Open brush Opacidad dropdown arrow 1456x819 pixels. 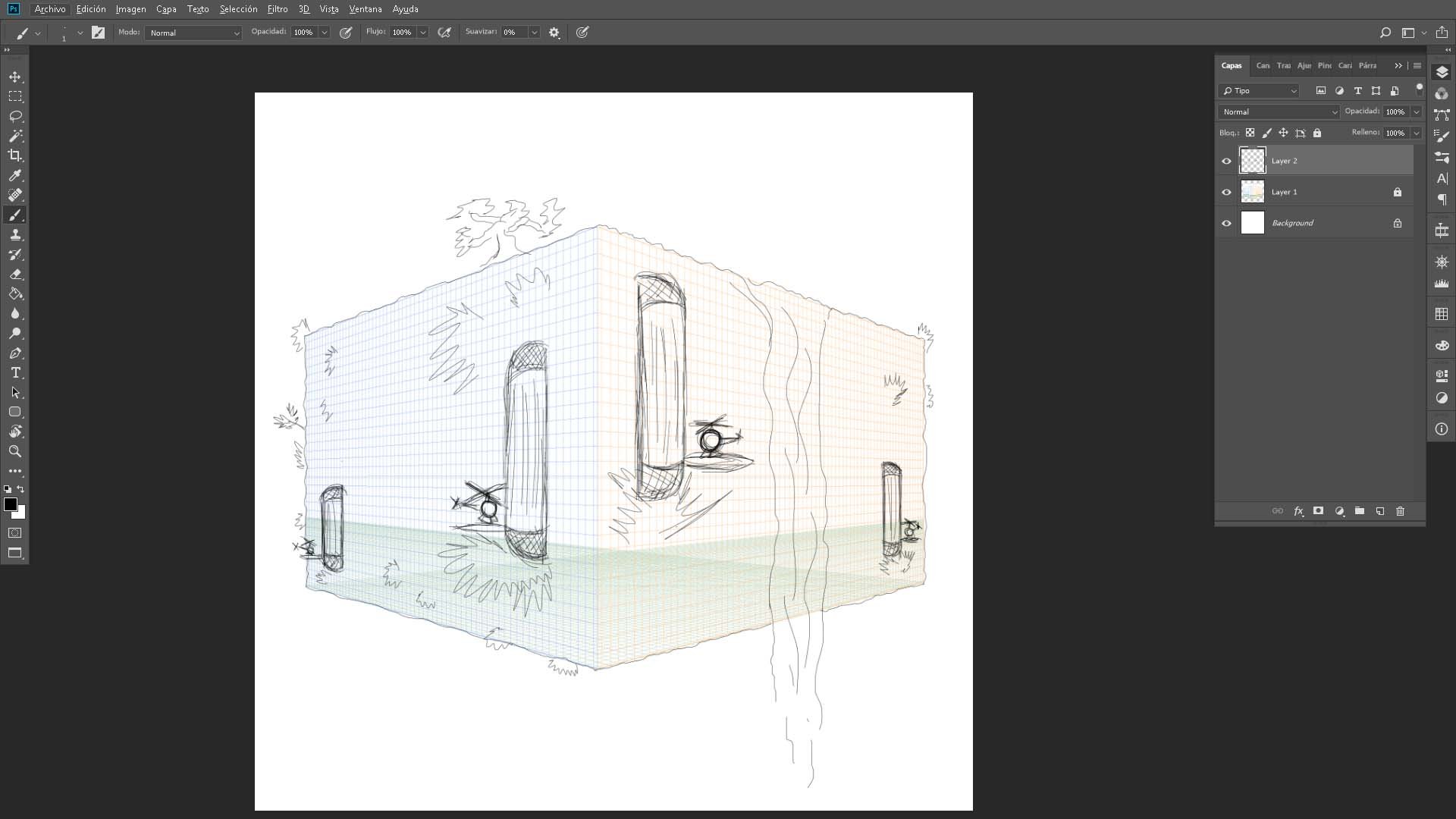pyautogui.click(x=325, y=33)
